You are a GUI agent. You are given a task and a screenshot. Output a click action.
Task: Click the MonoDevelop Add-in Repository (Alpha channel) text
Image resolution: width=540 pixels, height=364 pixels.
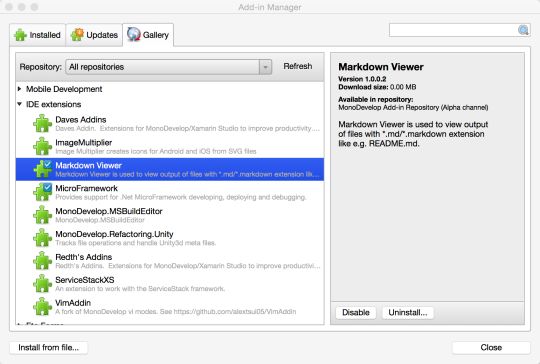click(x=413, y=107)
